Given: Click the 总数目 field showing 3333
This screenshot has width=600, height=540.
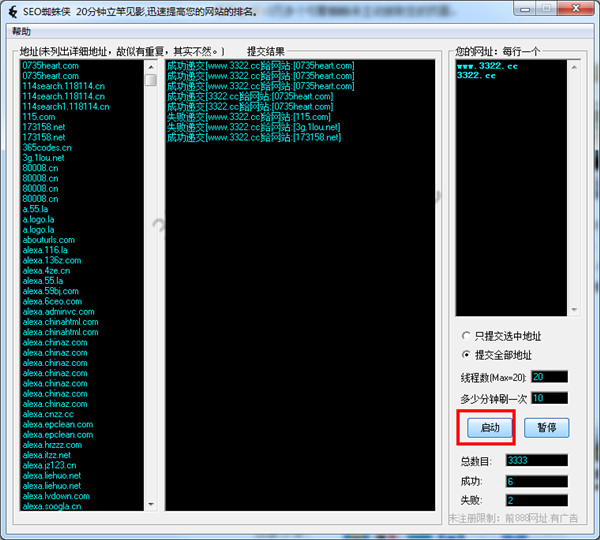Looking at the screenshot, I should point(536,460).
